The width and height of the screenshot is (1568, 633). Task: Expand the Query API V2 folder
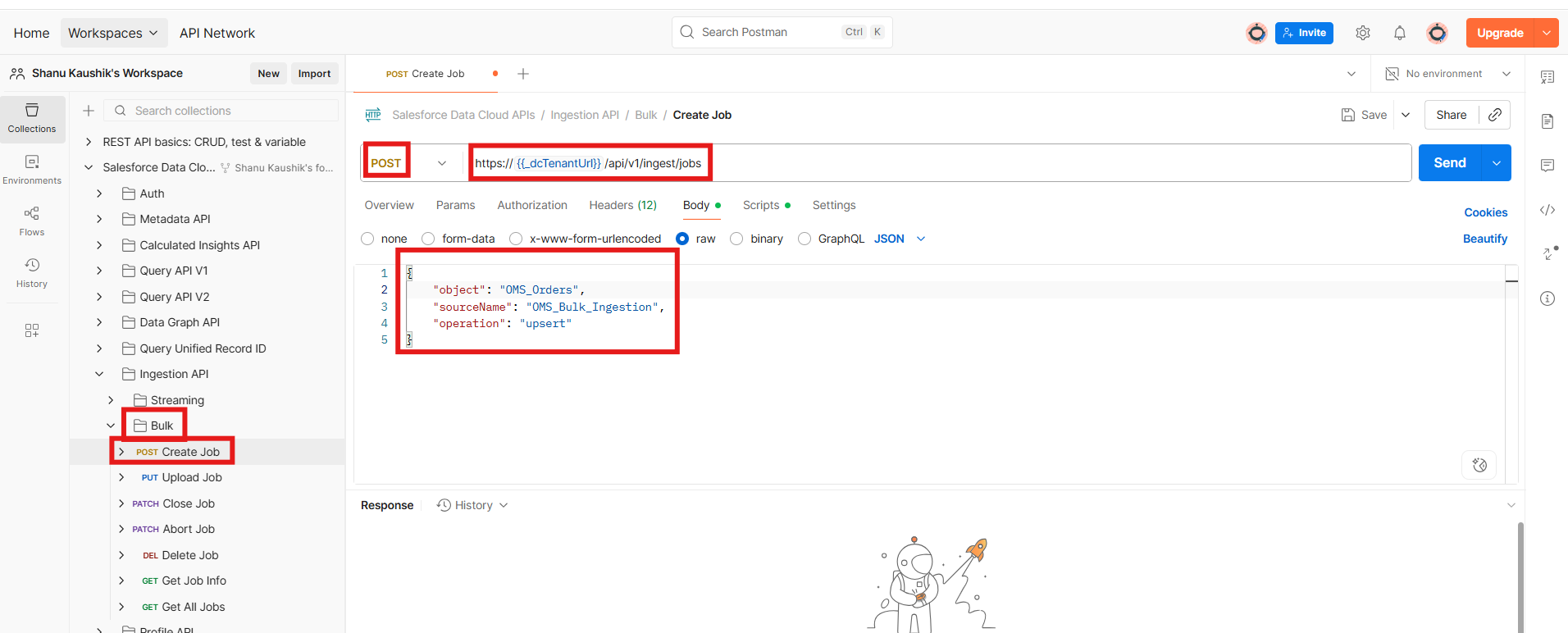click(99, 297)
